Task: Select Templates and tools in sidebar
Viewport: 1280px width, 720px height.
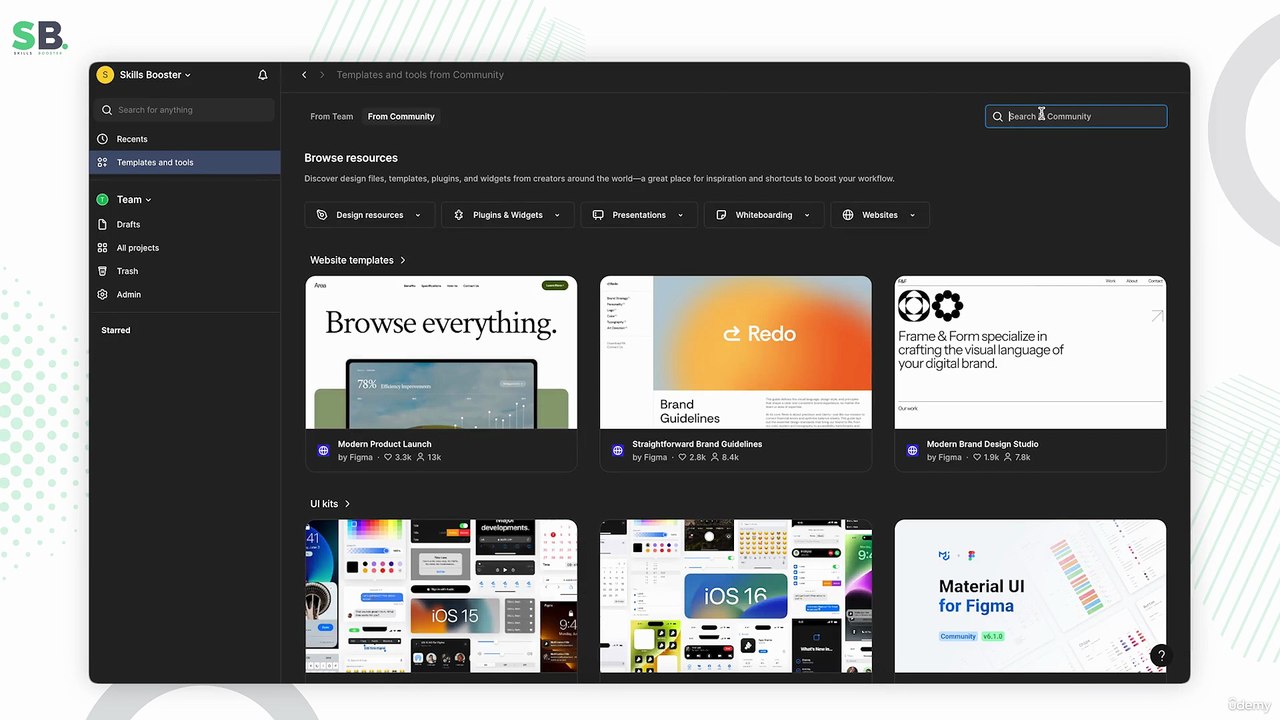Action: pos(185,162)
